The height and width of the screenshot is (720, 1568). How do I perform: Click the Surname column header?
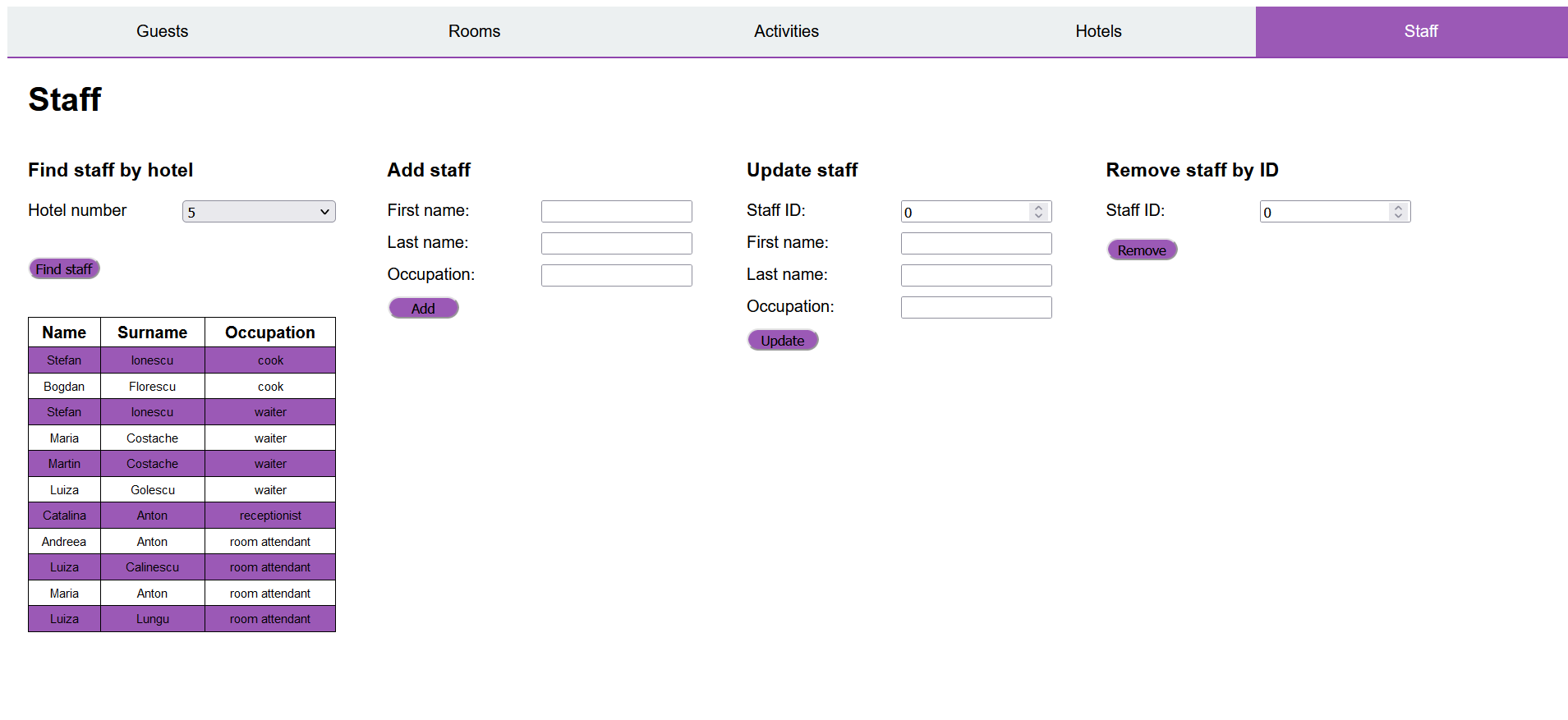coord(153,332)
